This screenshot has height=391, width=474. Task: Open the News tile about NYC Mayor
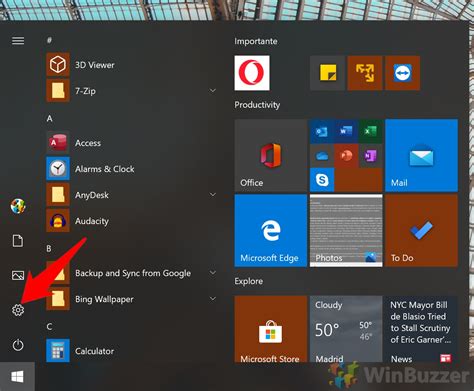pyautogui.click(x=421, y=329)
